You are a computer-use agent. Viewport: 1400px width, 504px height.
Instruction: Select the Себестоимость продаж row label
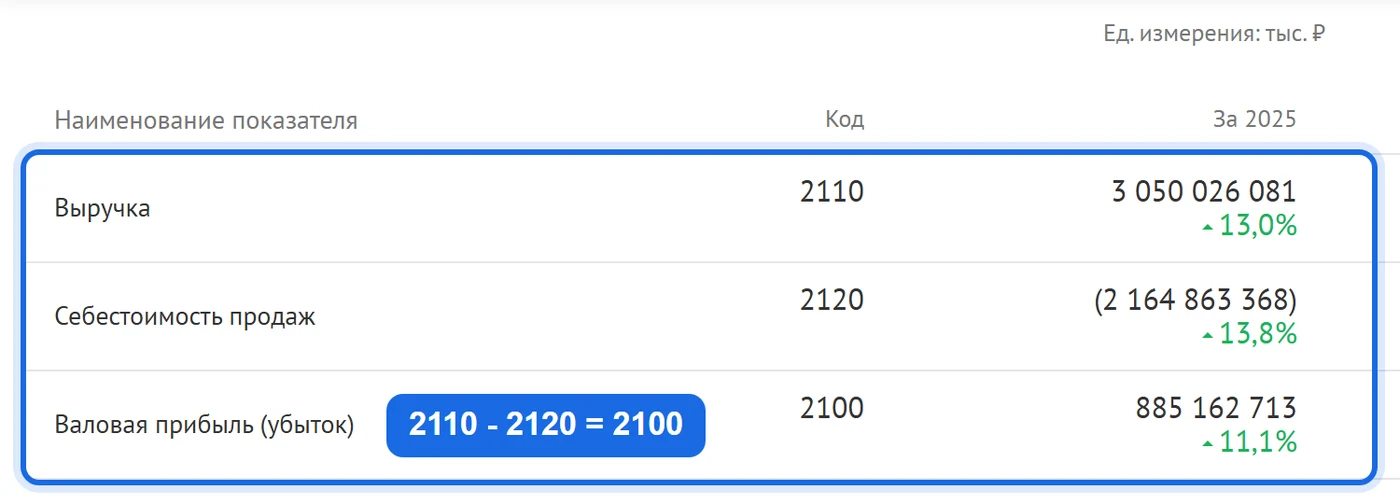point(185,318)
